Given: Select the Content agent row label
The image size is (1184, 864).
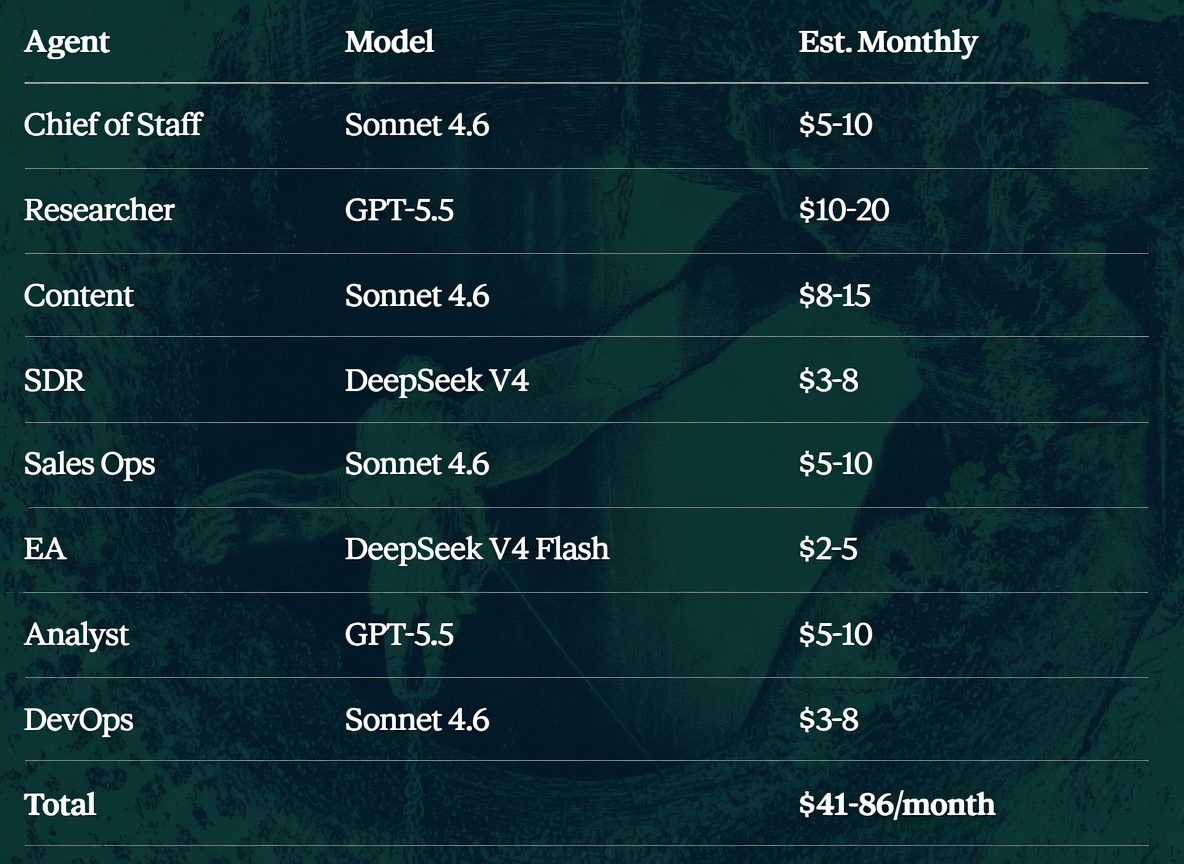Looking at the screenshot, I should [x=79, y=295].
